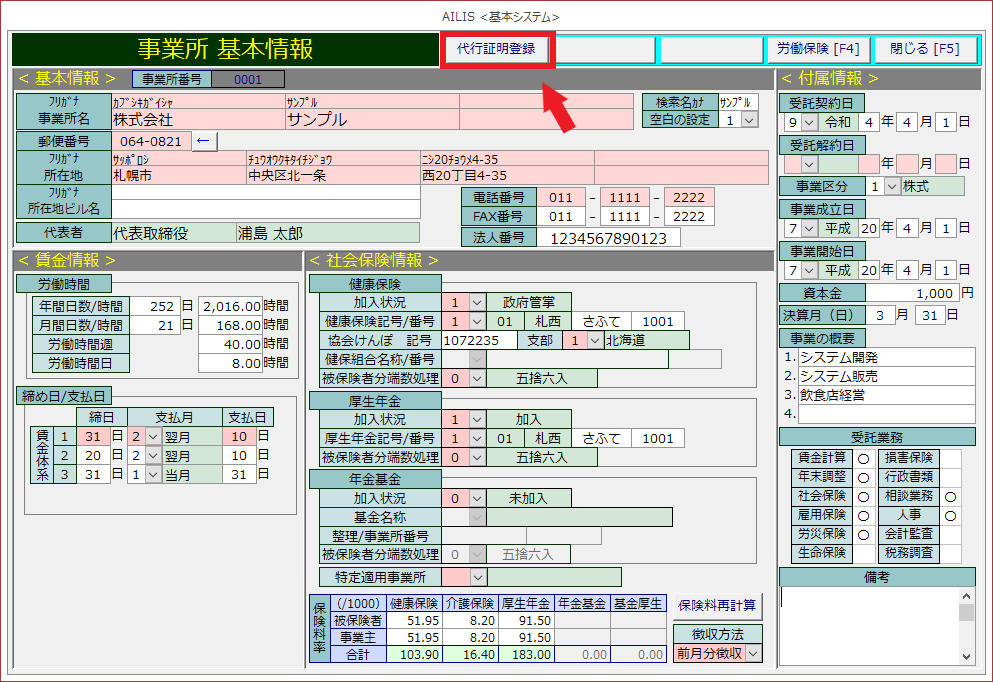Open the 空白の設定 dropdown
The width and height of the screenshot is (993, 682).
click(749, 120)
